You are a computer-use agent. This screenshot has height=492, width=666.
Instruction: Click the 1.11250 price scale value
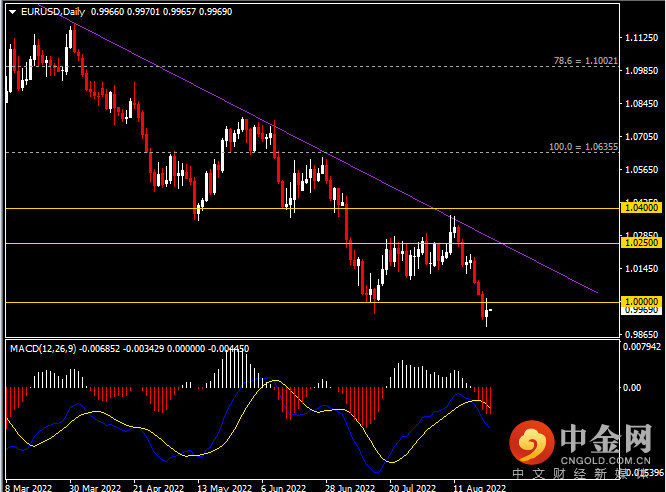[641, 38]
